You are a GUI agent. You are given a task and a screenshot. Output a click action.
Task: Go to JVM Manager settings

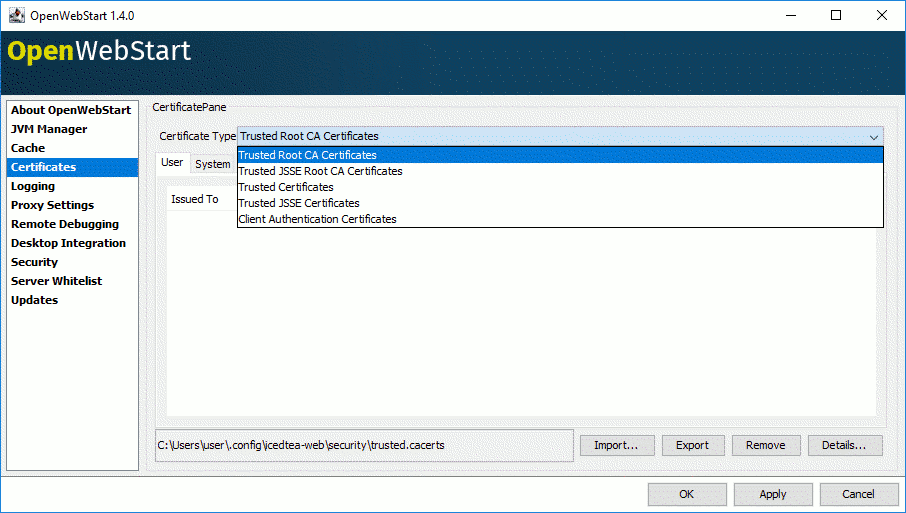[49, 129]
